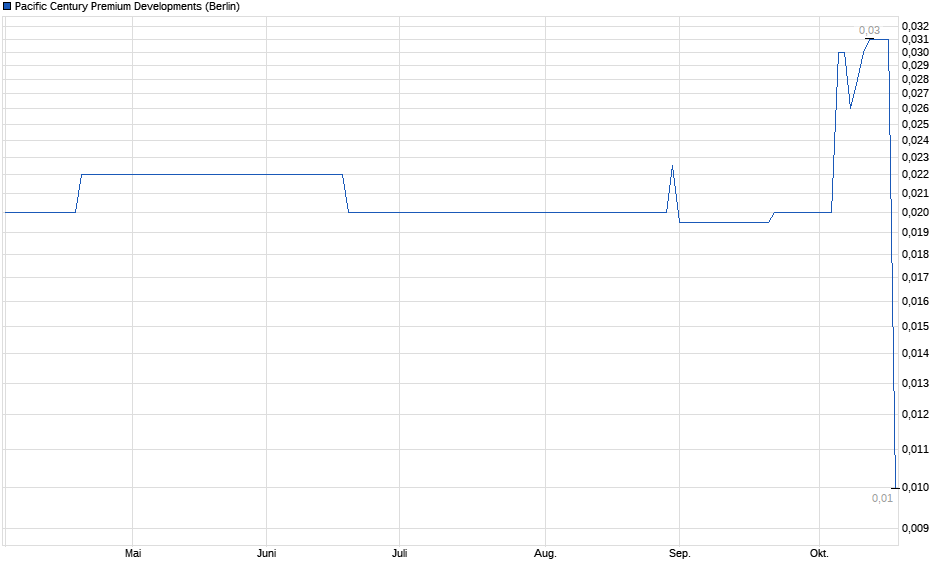Select the Juni label on the time axis

266,553
